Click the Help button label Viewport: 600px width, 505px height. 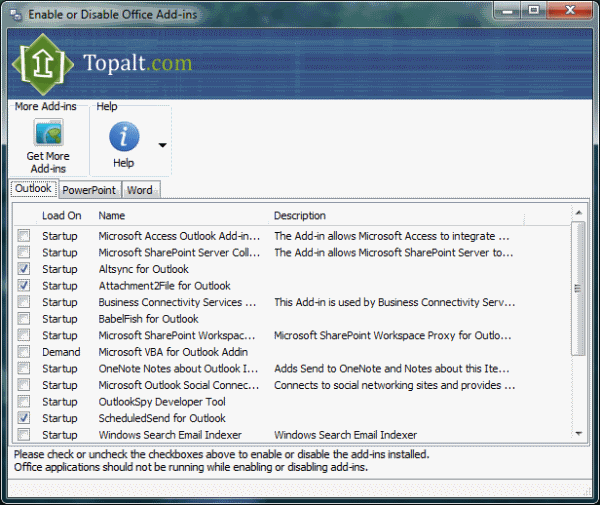point(124,163)
